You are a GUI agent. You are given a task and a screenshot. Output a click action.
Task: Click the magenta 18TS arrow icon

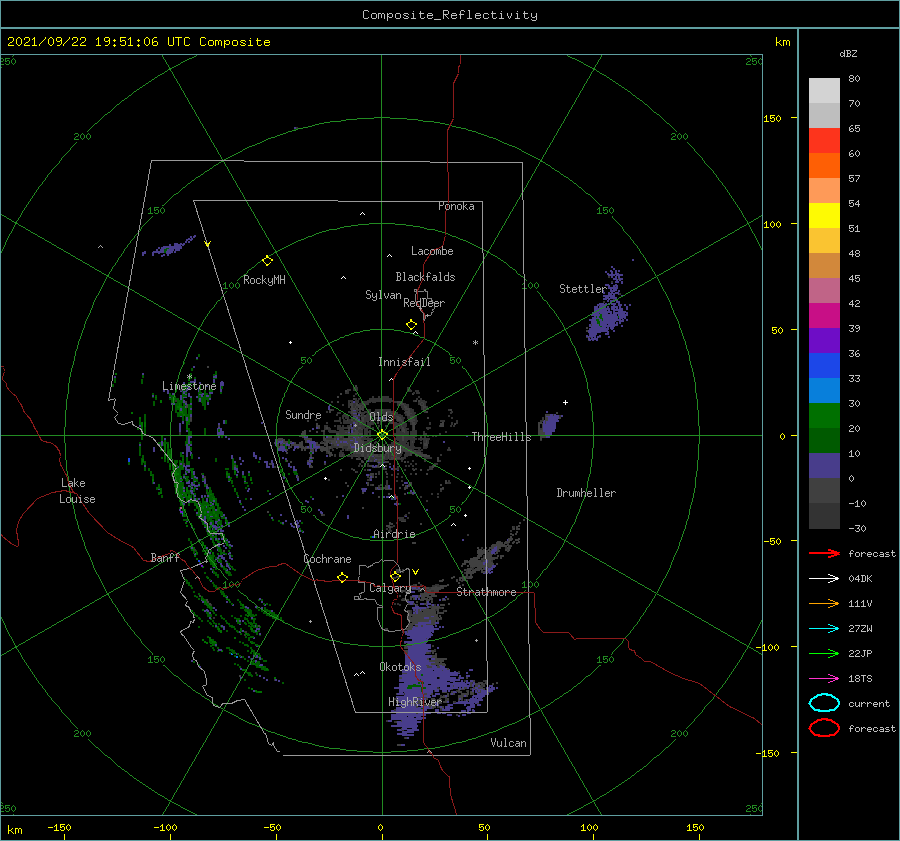click(x=824, y=679)
